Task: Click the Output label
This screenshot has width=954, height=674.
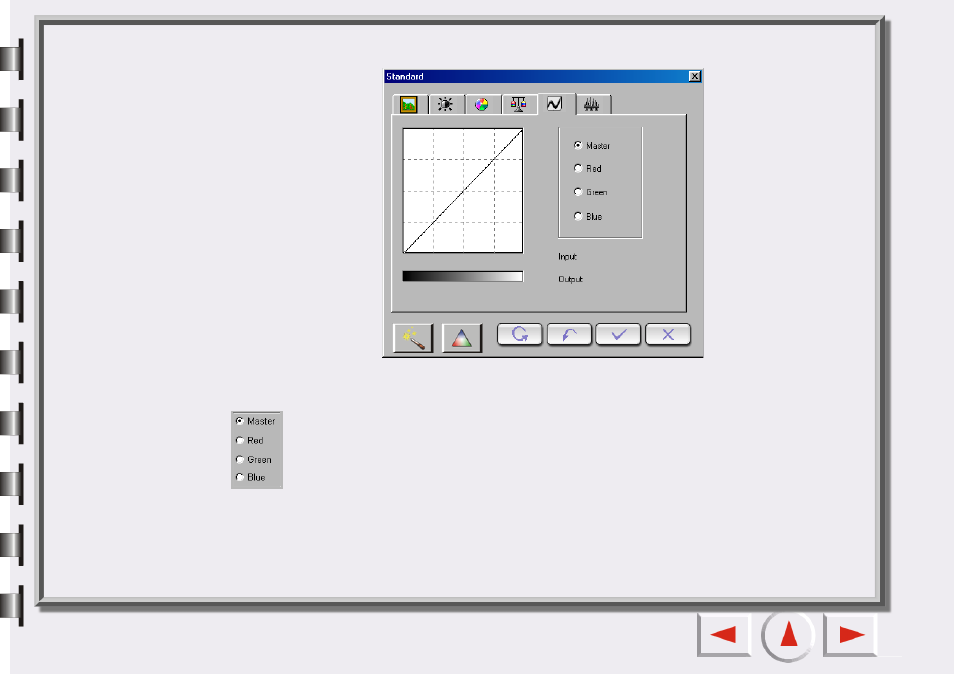Action: tap(571, 279)
